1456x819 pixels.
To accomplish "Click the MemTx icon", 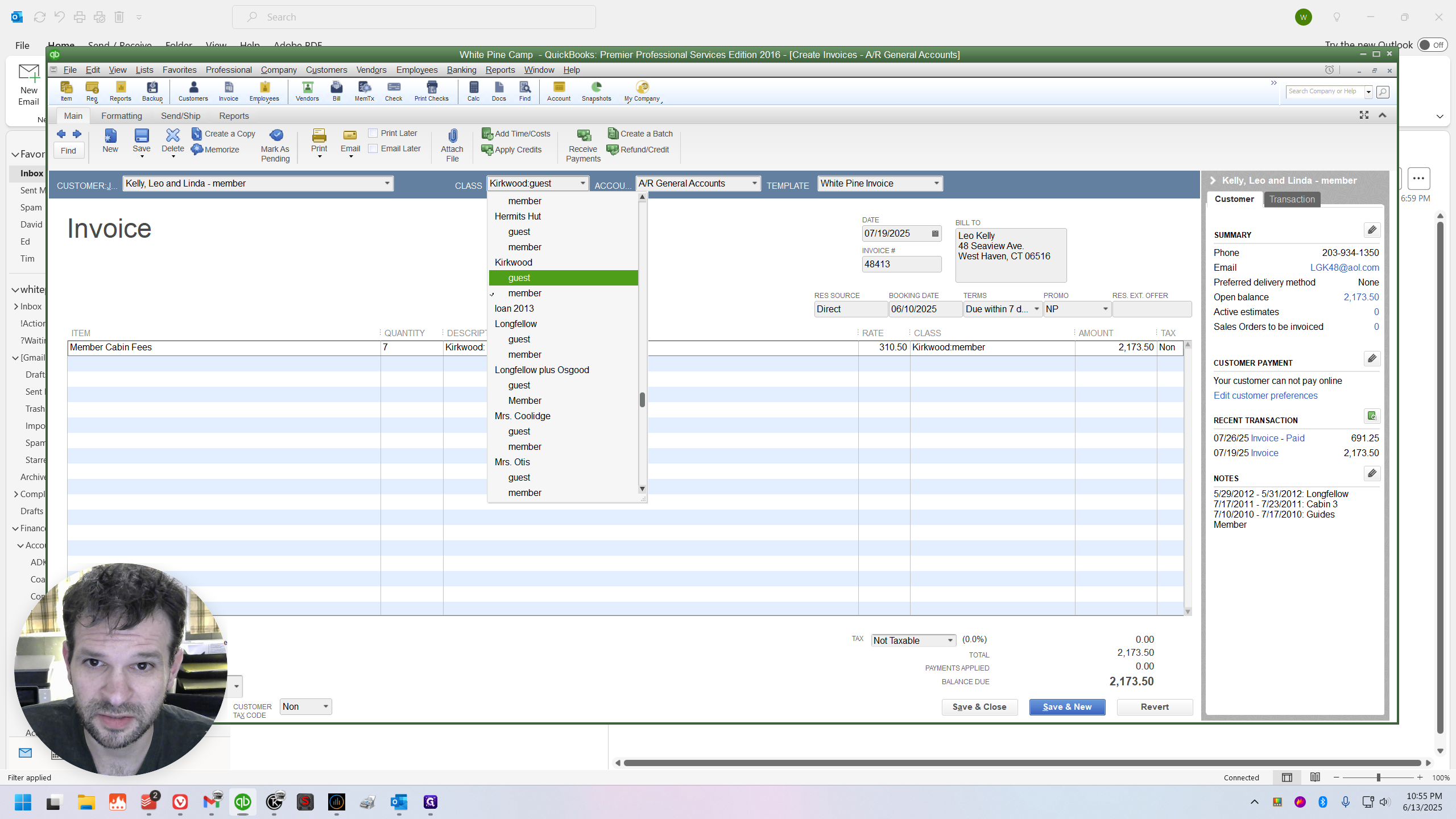I will coord(365,91).
